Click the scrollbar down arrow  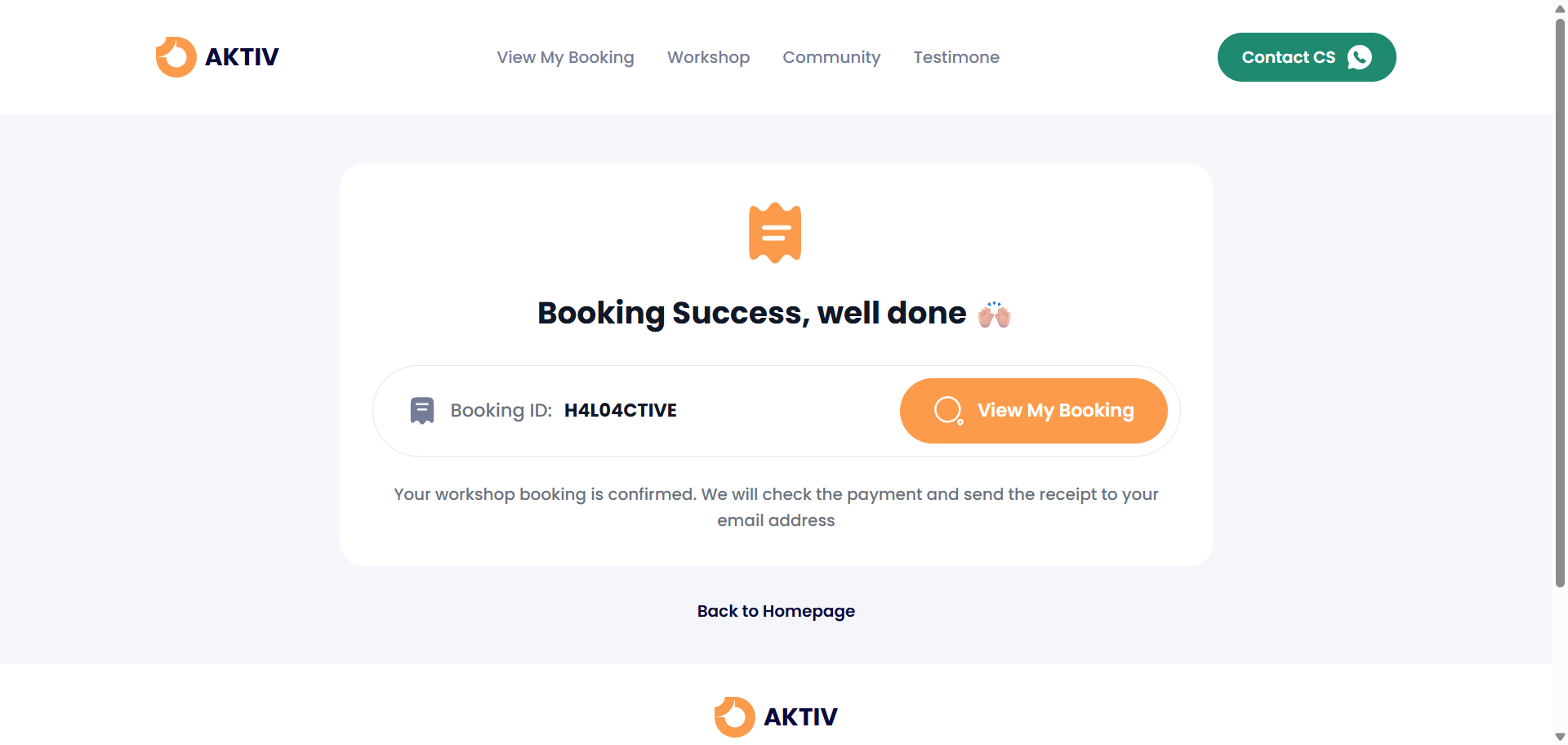click(x=1560, y=737)
